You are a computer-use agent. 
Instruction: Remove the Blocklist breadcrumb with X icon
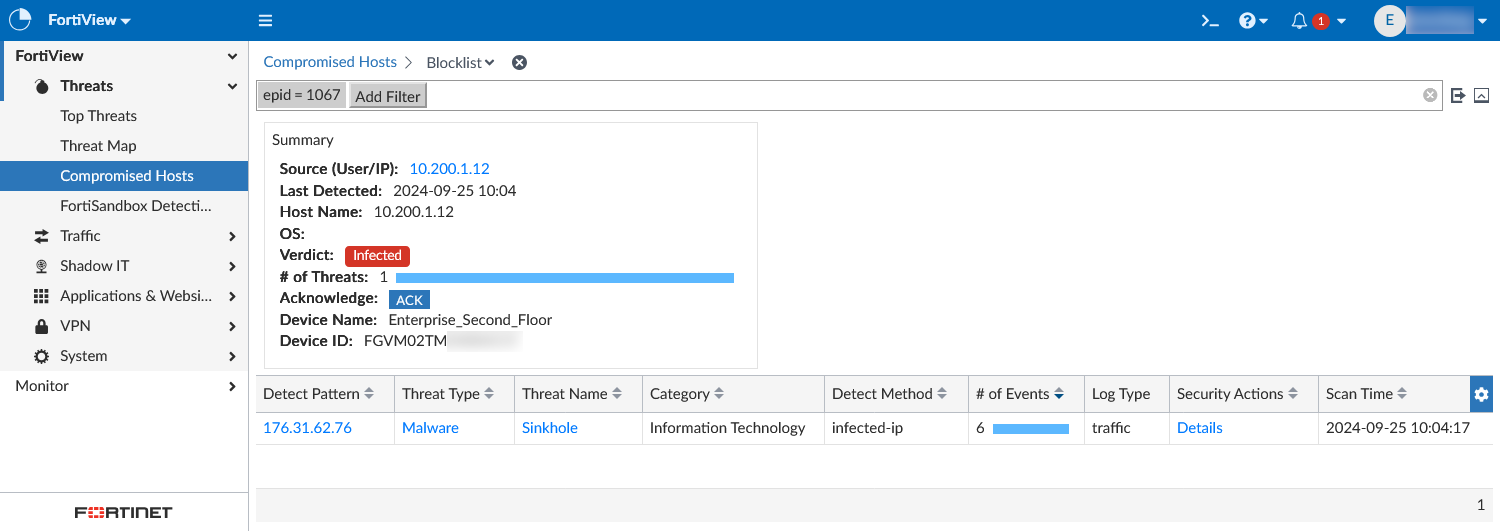(519, 63)
